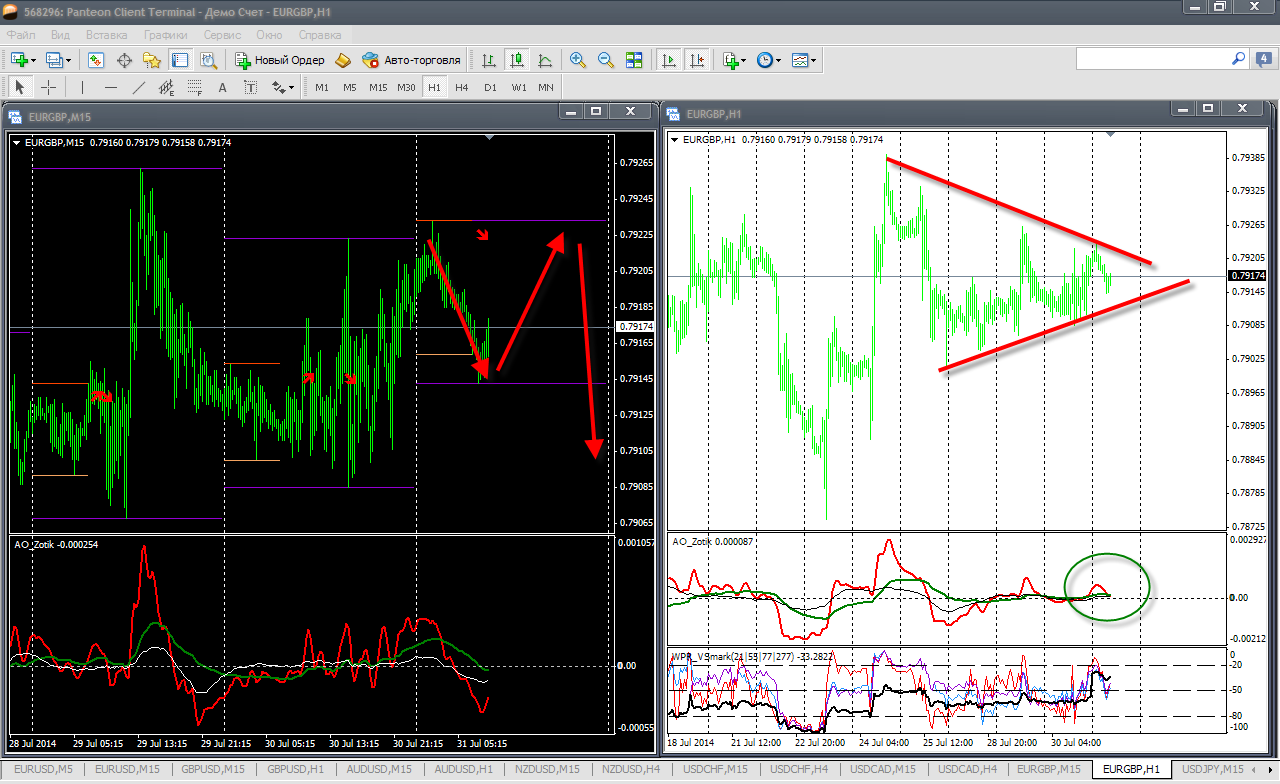
Task: Tile chart windows using the grid icon
Action: click(634, 60)
